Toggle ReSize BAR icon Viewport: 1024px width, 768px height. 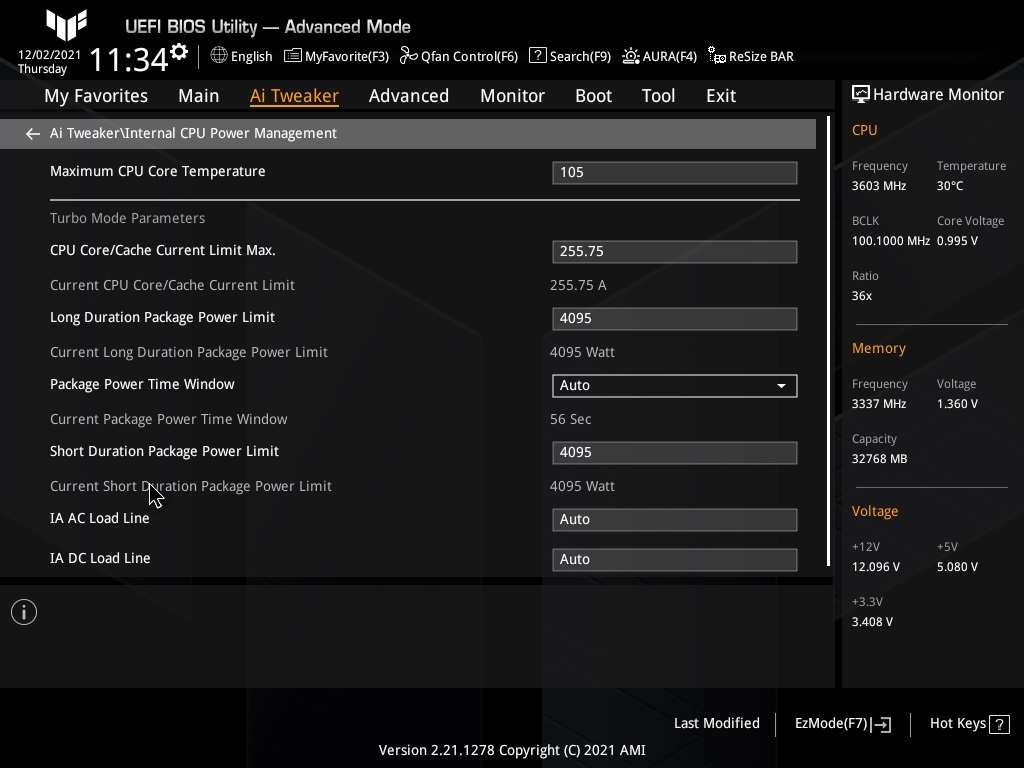(716, 56)
